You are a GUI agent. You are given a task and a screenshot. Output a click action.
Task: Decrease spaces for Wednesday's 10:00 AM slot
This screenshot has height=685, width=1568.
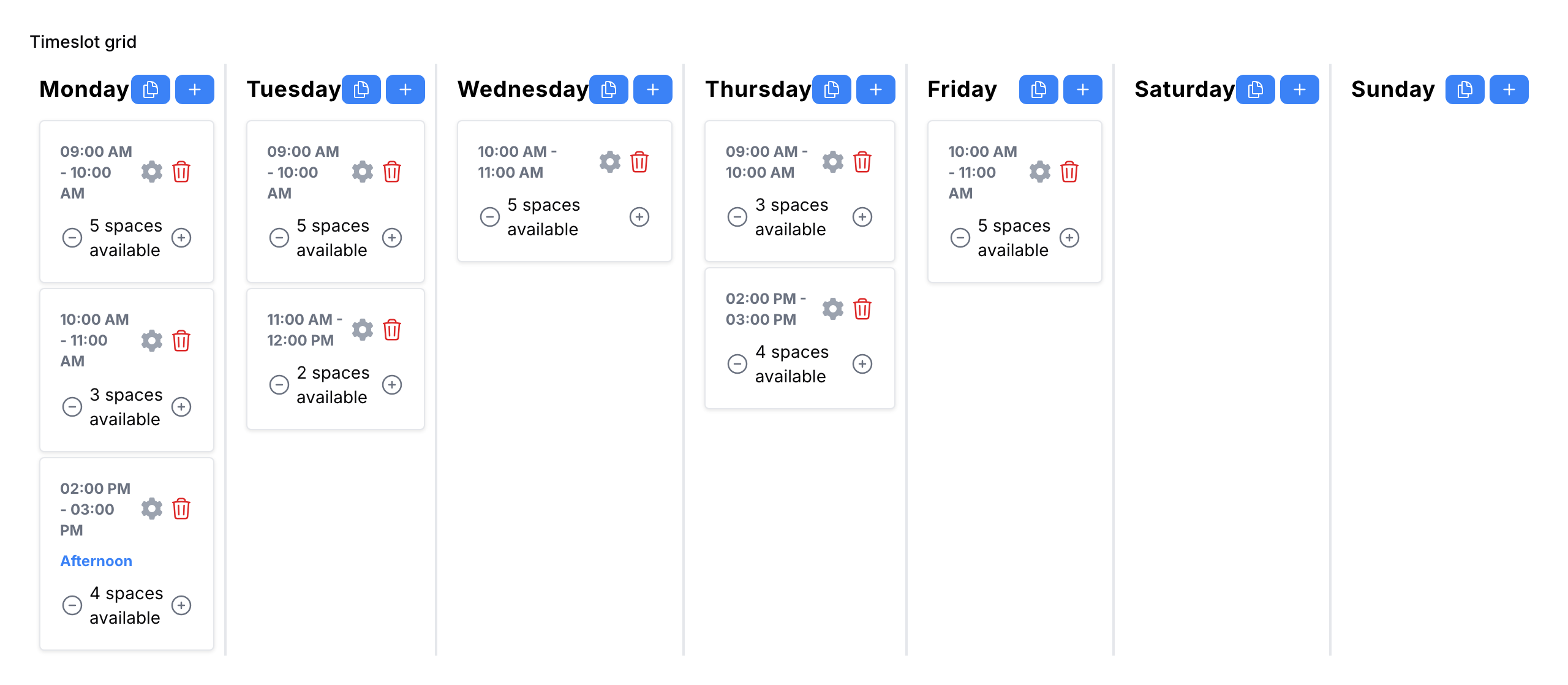[489, 216]
